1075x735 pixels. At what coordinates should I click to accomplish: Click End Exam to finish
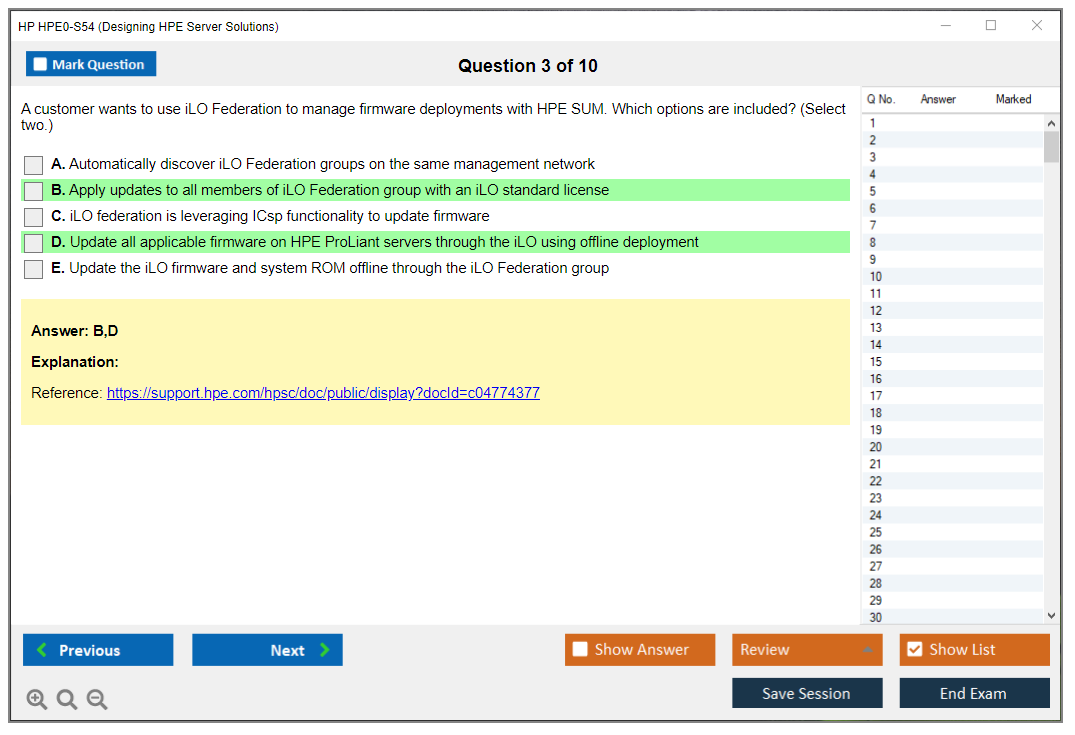(x=974, y=692)
